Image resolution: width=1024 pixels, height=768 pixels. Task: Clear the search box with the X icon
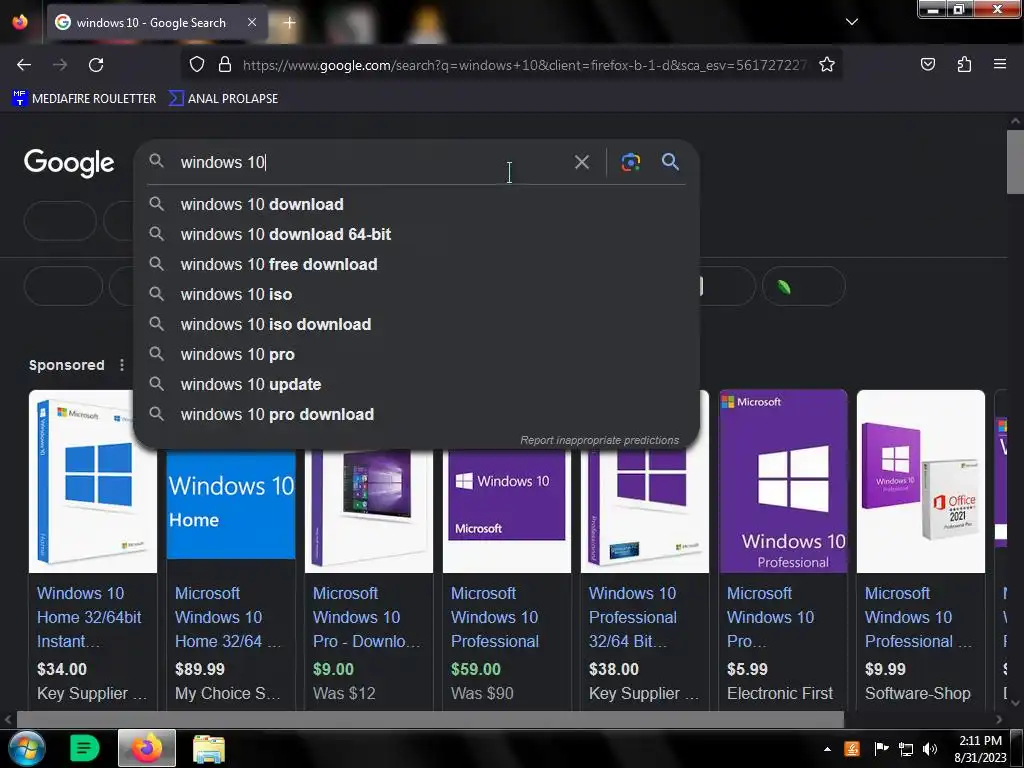pos(581,162)
